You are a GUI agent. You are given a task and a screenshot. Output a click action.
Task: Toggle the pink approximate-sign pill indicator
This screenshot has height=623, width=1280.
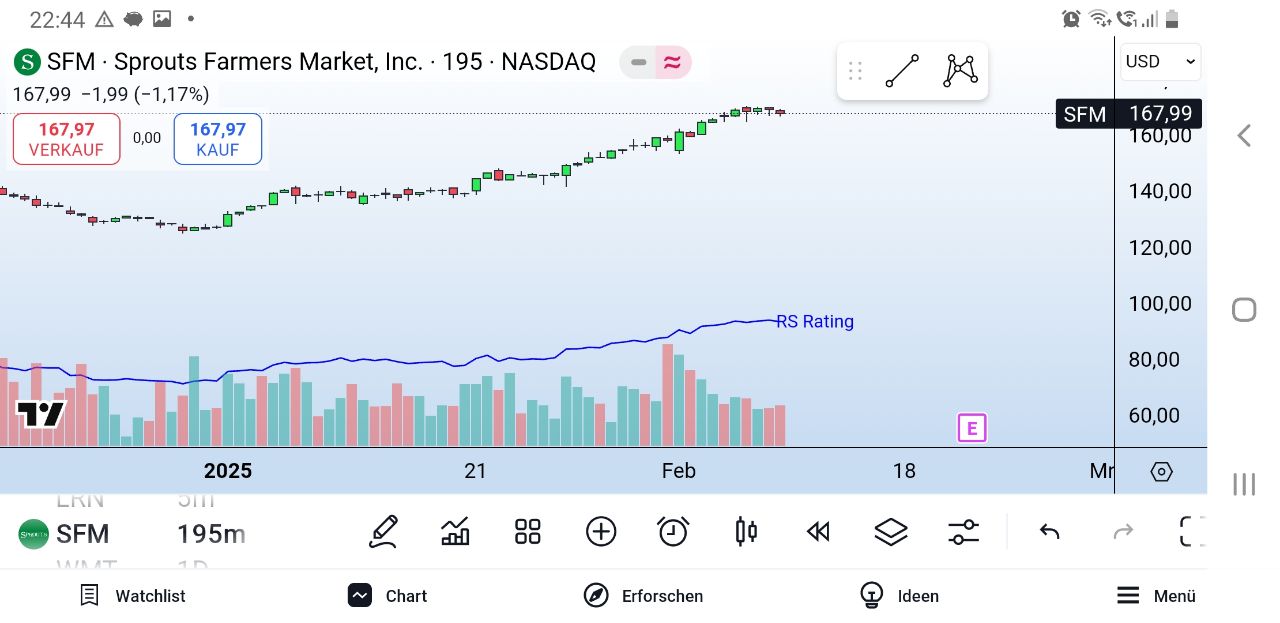672,63
